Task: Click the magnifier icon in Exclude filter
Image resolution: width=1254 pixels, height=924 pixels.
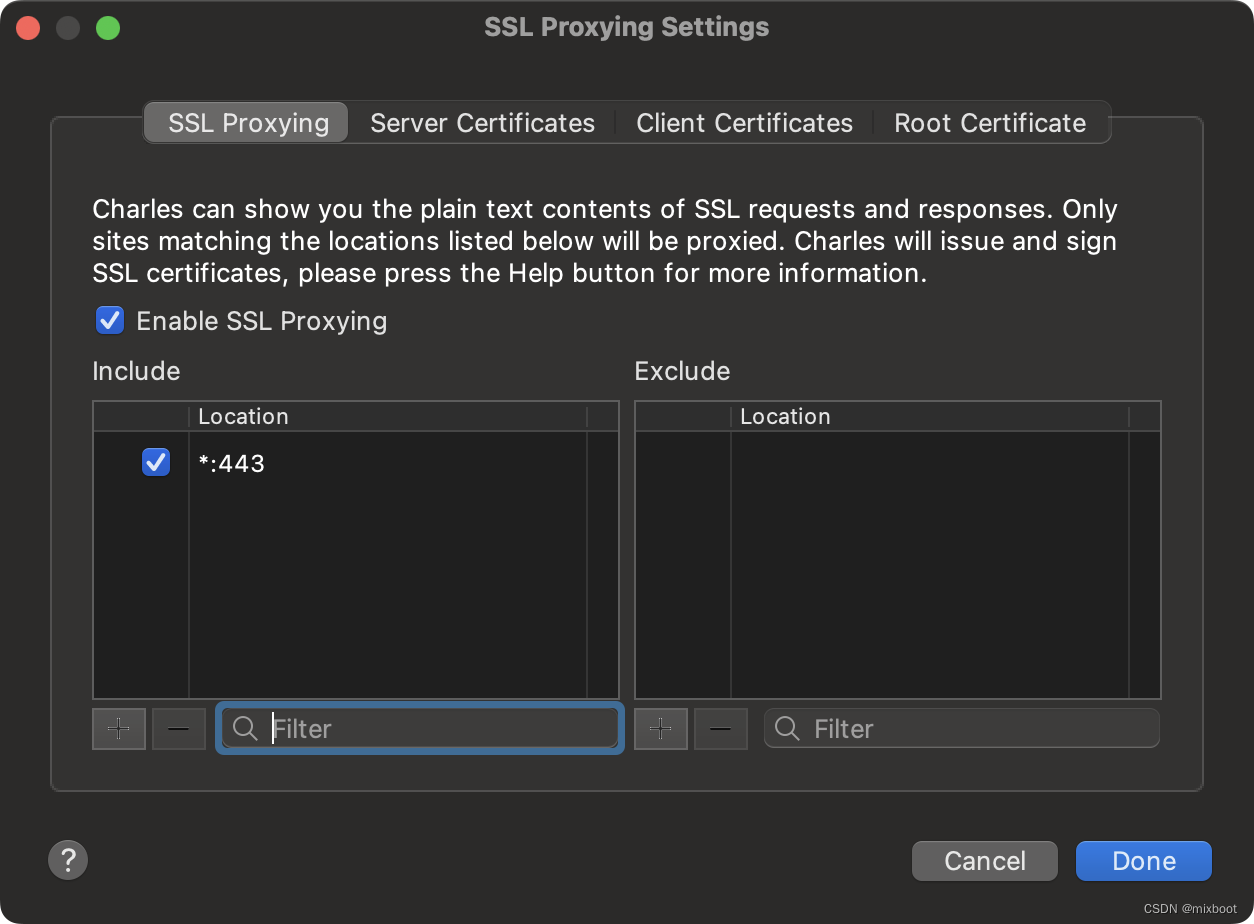Action: (787, 728)
